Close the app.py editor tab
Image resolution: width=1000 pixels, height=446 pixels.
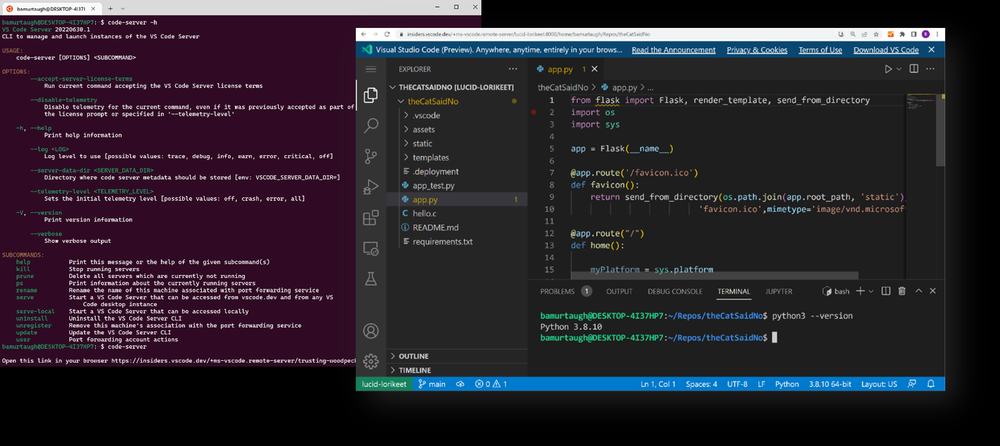pyautogui.click(x=595, y=69)
